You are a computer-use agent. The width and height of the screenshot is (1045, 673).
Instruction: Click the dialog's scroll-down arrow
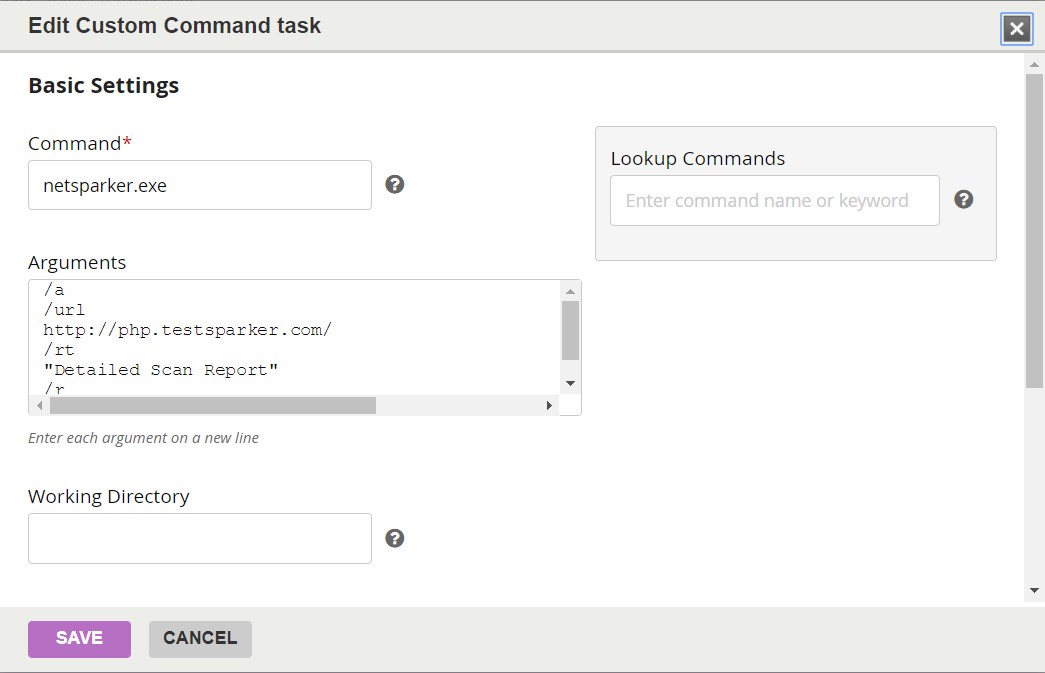1034,591
